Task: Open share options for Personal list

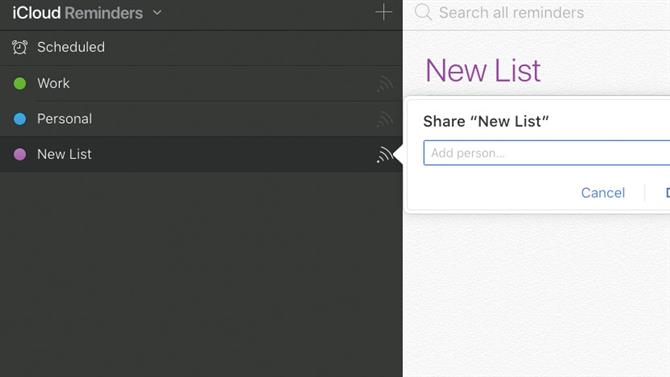Action: pos(385,119)
